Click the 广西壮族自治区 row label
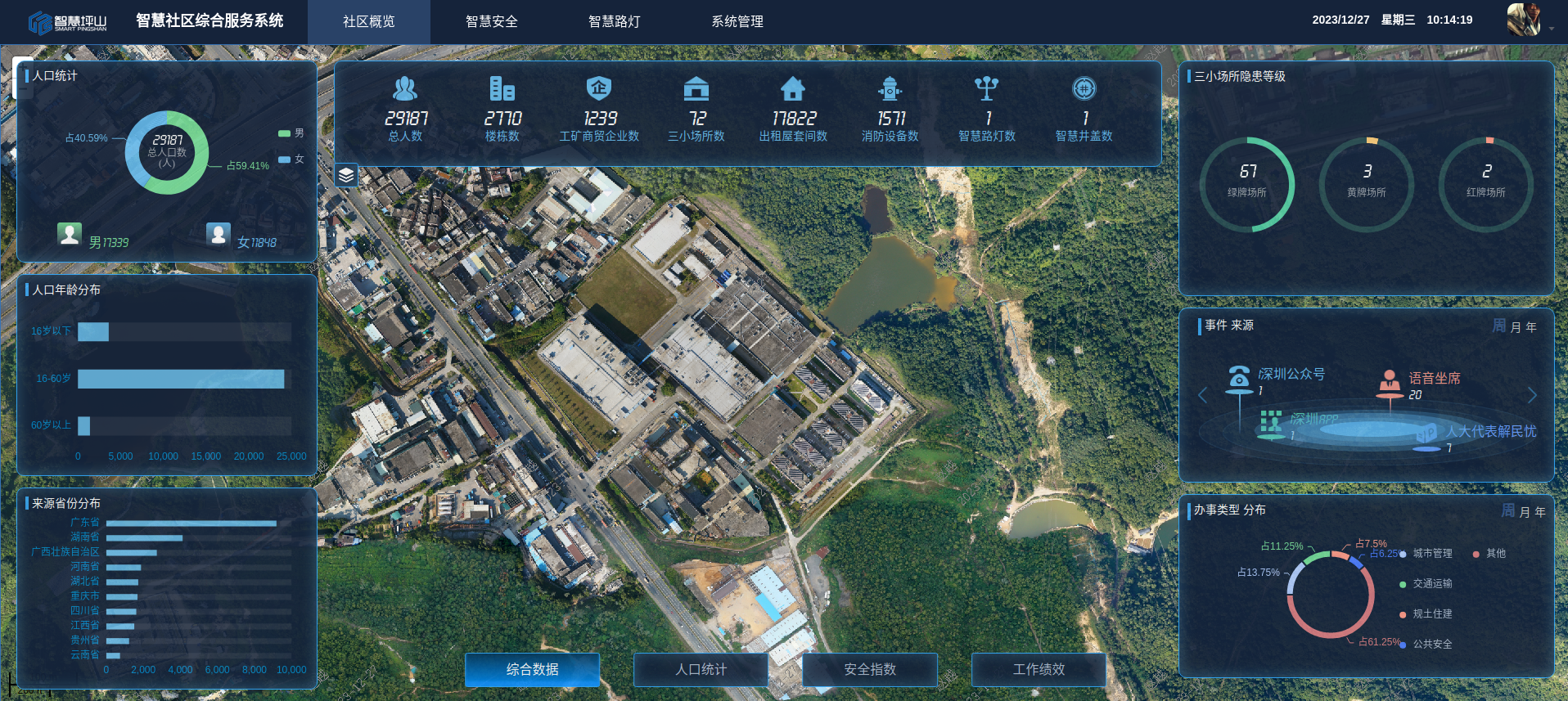This screenshot has height=701, width=1568. (65, 552)
